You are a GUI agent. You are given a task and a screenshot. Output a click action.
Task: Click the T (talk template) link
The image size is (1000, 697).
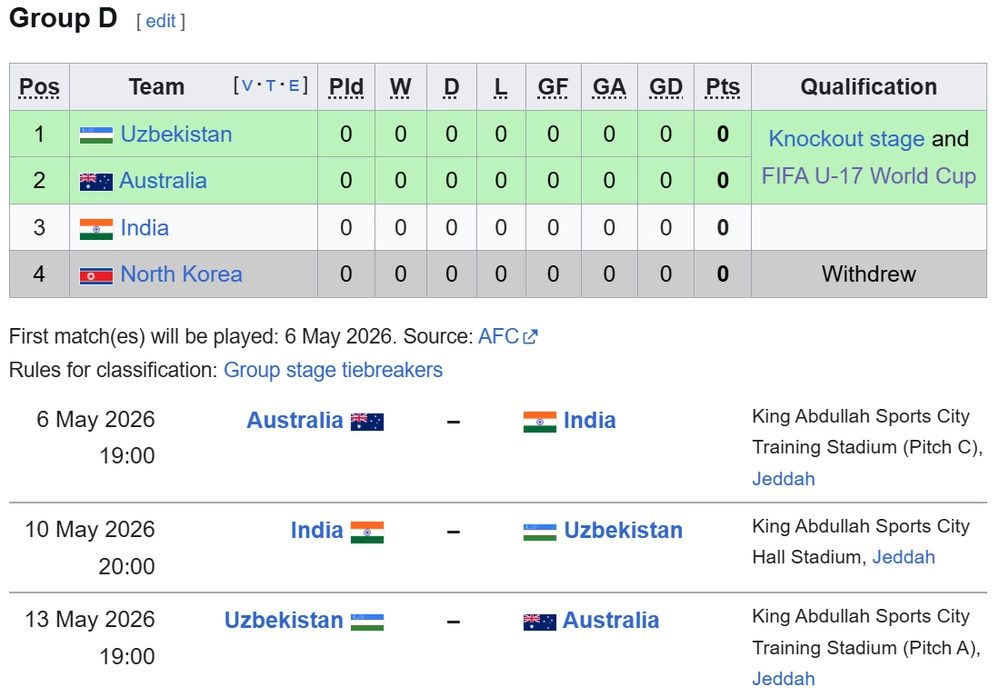[x=272, y=86]
